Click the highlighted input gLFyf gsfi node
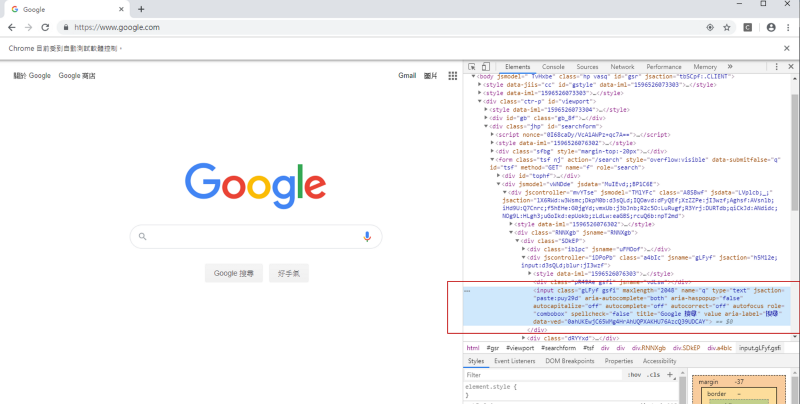This screenshot has width=800, height=404. pos(627,306)
